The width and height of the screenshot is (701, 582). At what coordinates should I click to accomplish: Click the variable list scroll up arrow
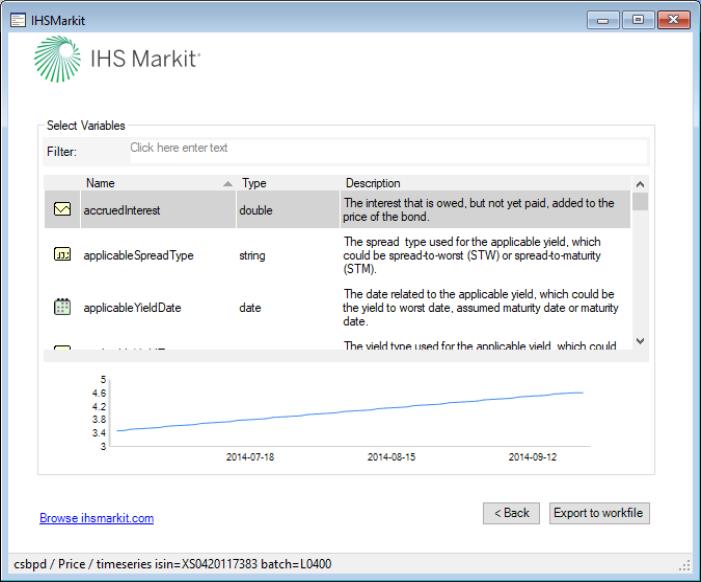click(x=641, y=185)
